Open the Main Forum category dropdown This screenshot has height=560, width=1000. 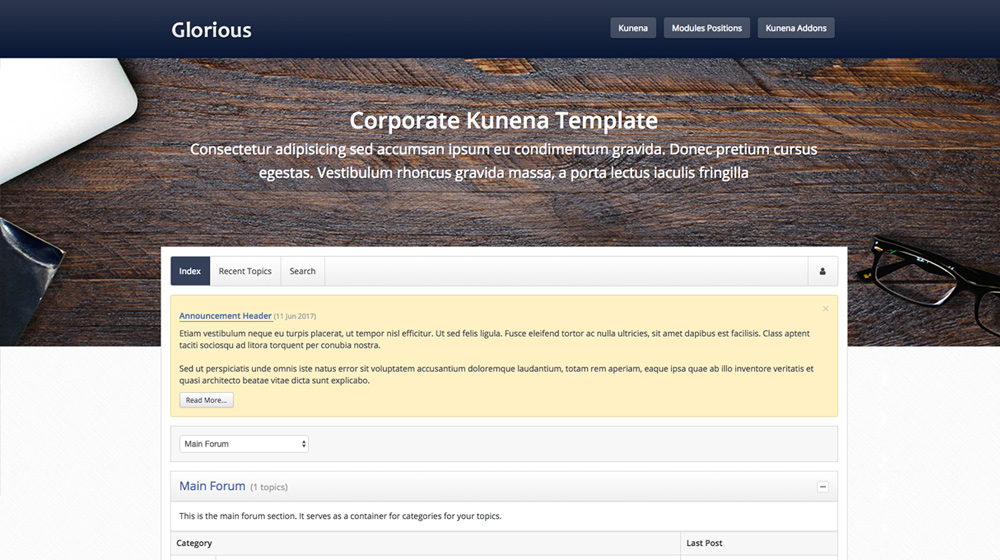click(x=244, y=444)
